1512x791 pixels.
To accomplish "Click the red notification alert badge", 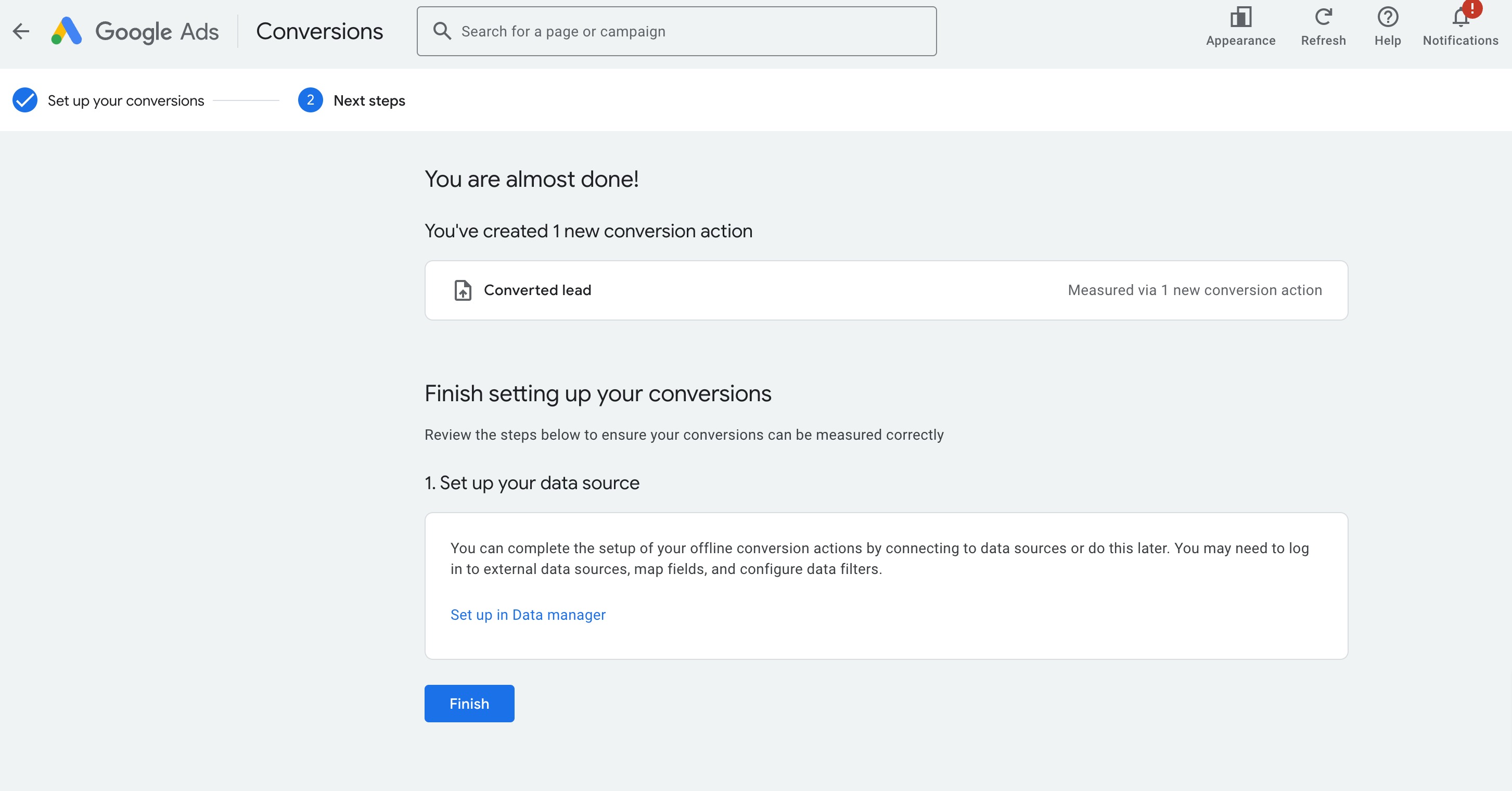I will coord(1472,8).
